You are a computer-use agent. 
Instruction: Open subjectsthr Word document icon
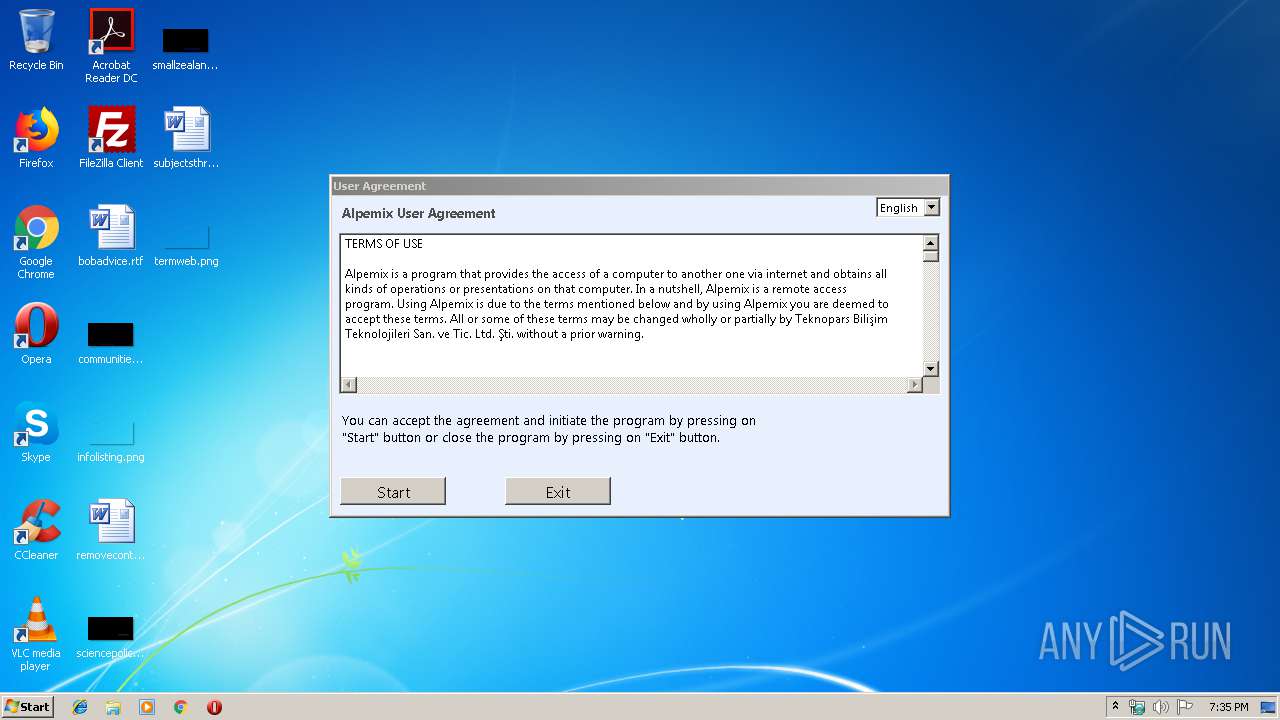click(186, 138)
